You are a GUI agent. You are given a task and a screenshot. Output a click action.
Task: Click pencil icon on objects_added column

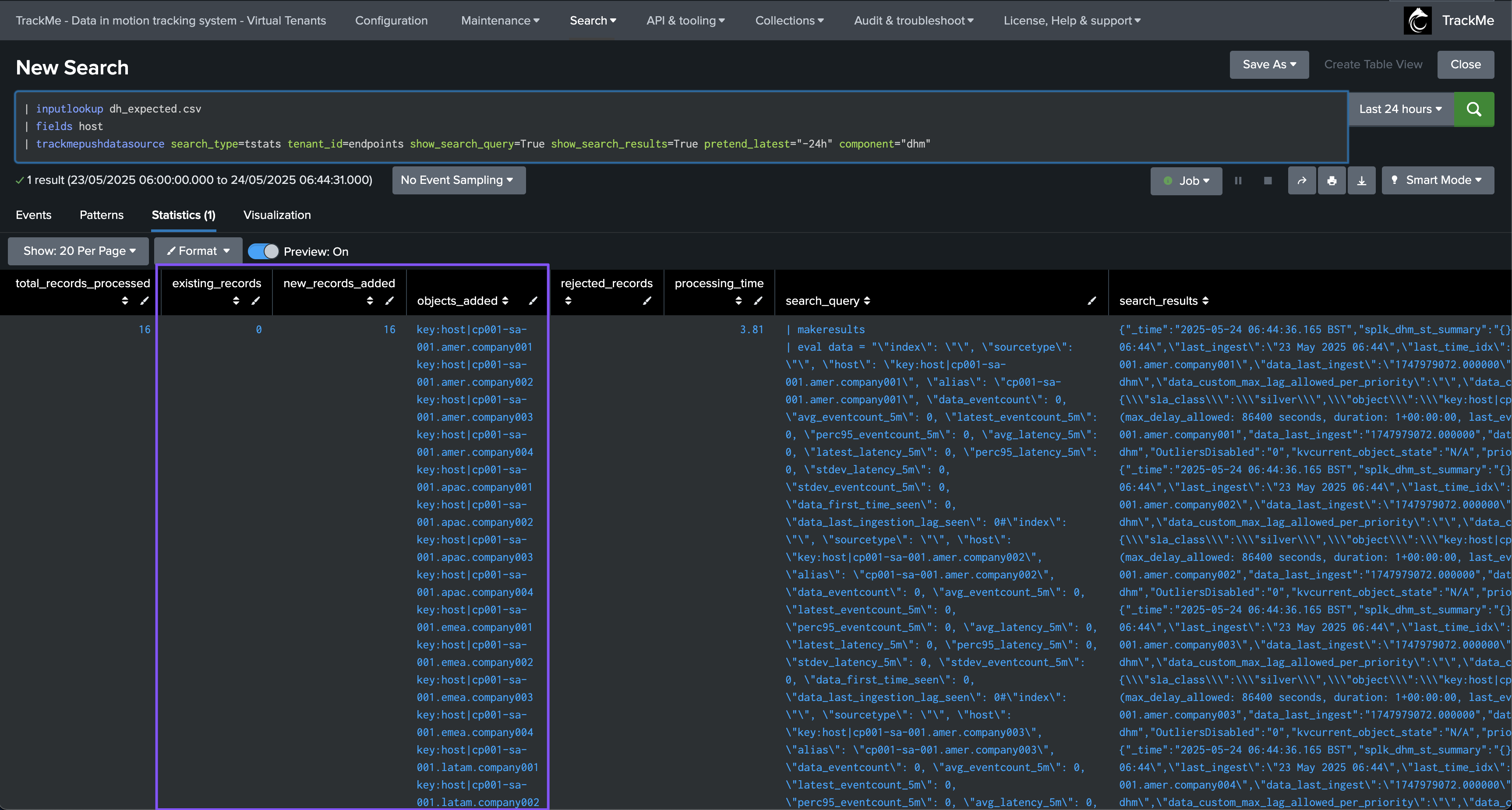533,301
